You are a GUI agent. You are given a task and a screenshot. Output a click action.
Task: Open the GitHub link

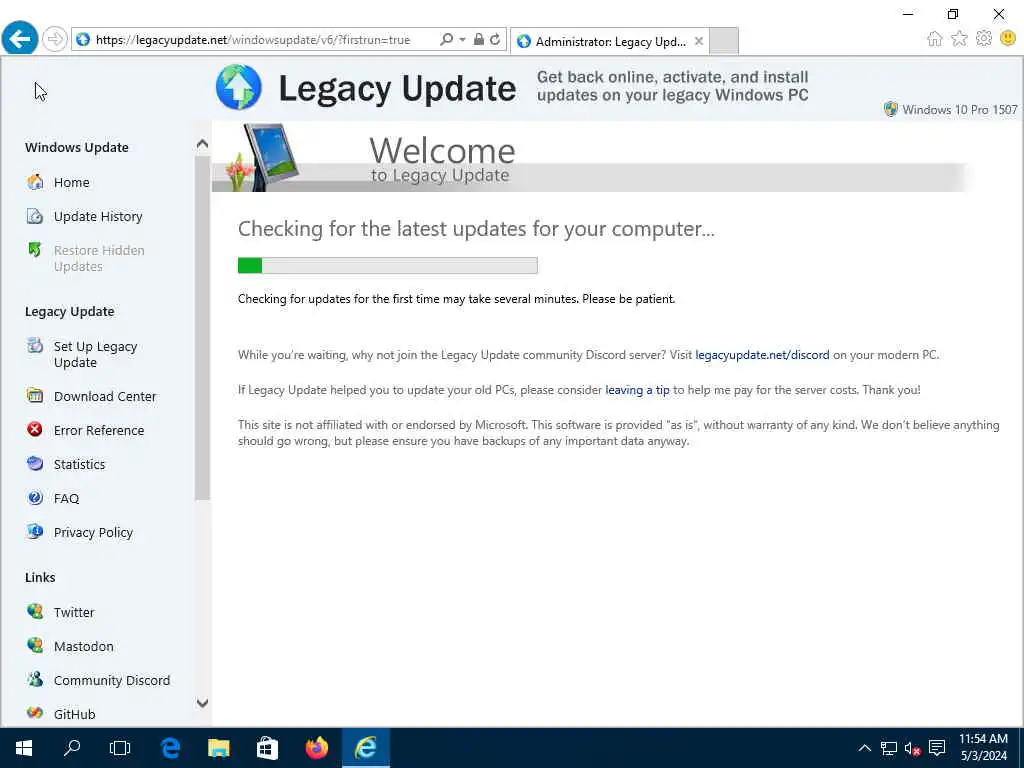(x=74, y=714)
